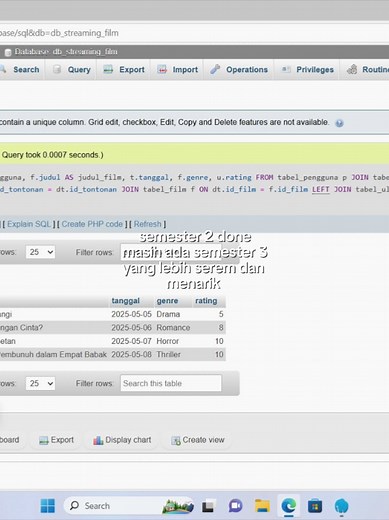
Task: Click the database icon in the breadcrumb
Action: click(x=8, y=52)
